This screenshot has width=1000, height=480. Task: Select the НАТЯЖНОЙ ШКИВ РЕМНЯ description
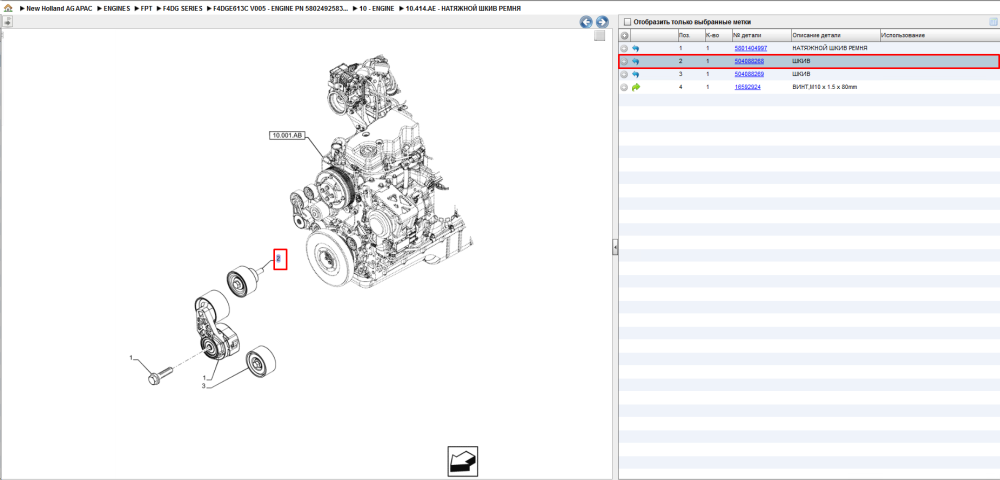(x=830, y=48)
